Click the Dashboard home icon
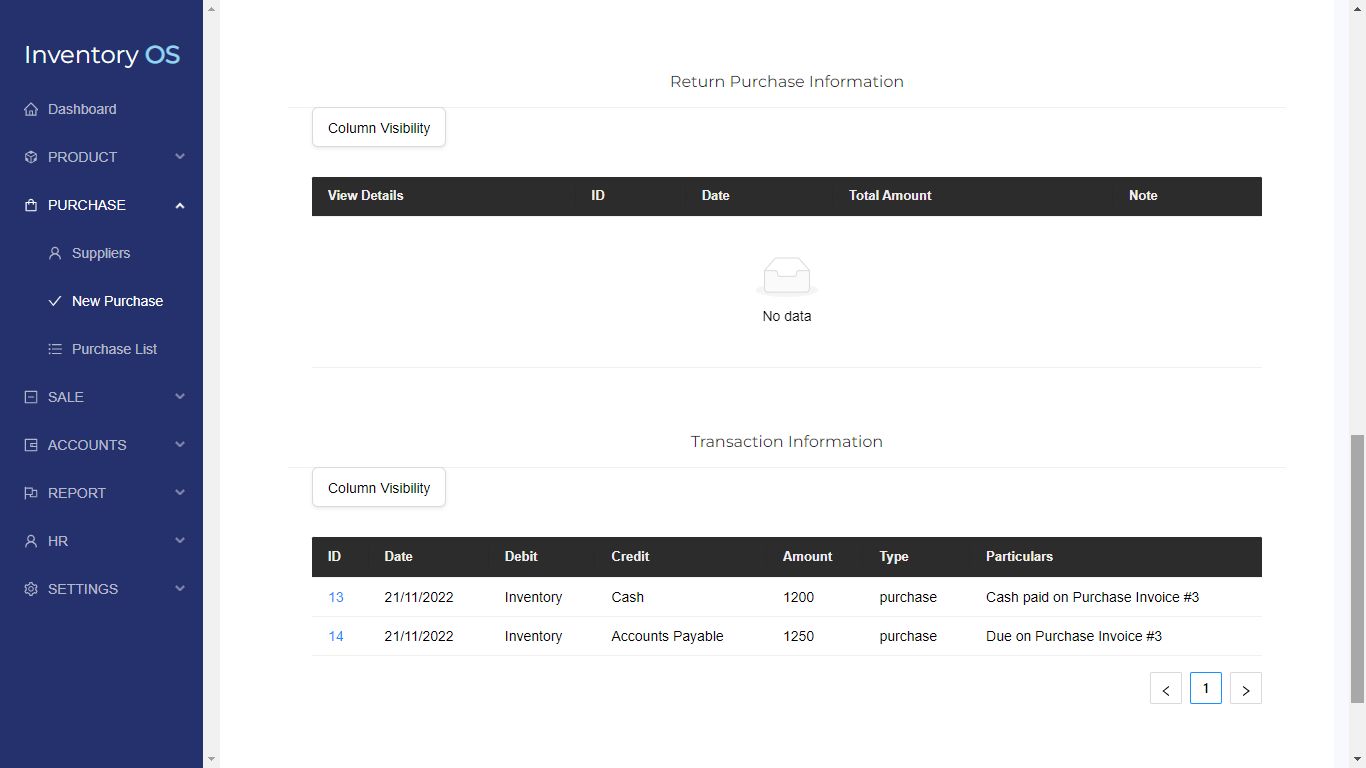1366x768 pixels. pyautogui.click(x=31, y=109)
